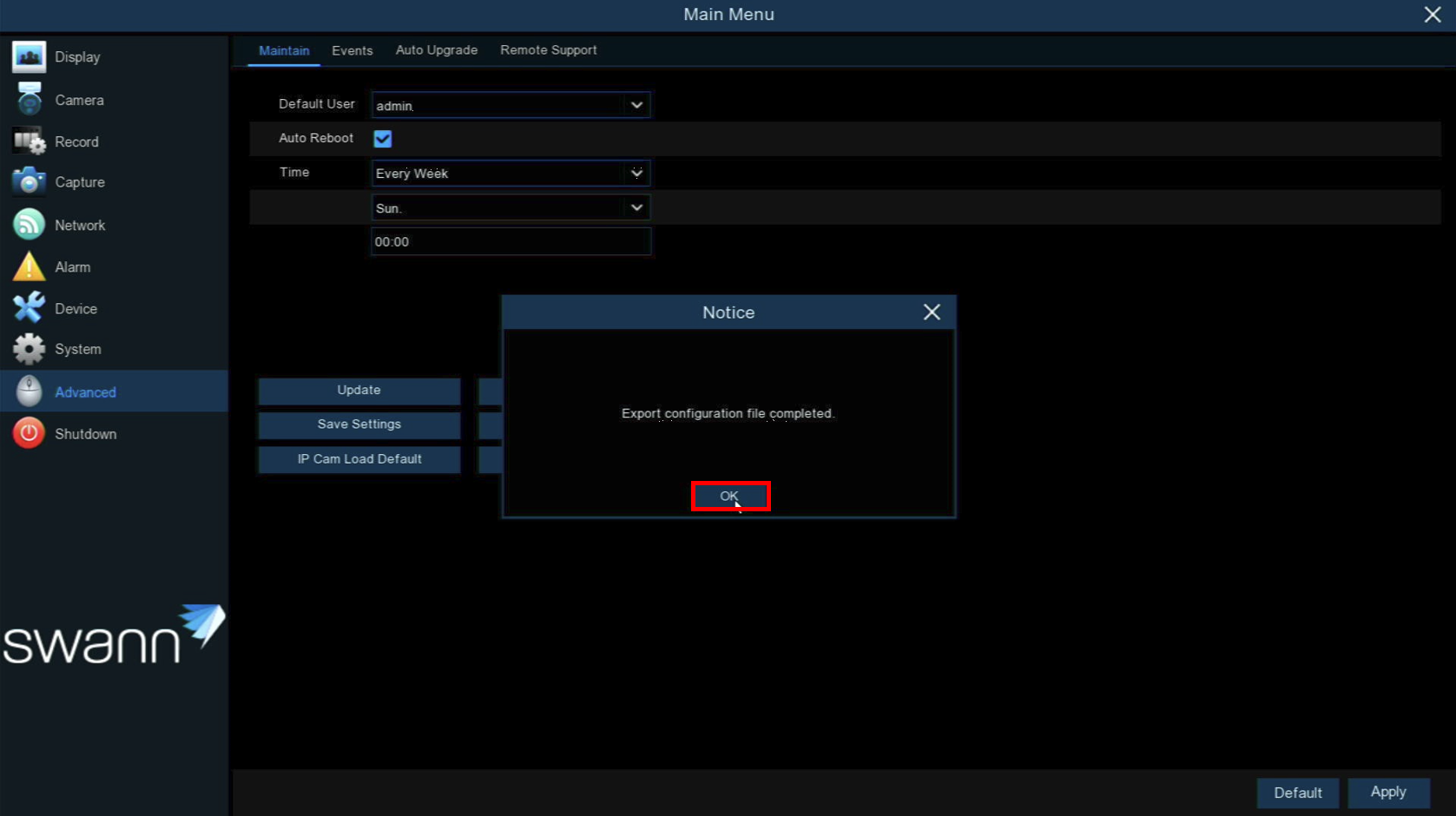This screenshot has width=1456, height=816.
Task: Open the Camera settings icon
Action: 29,99
